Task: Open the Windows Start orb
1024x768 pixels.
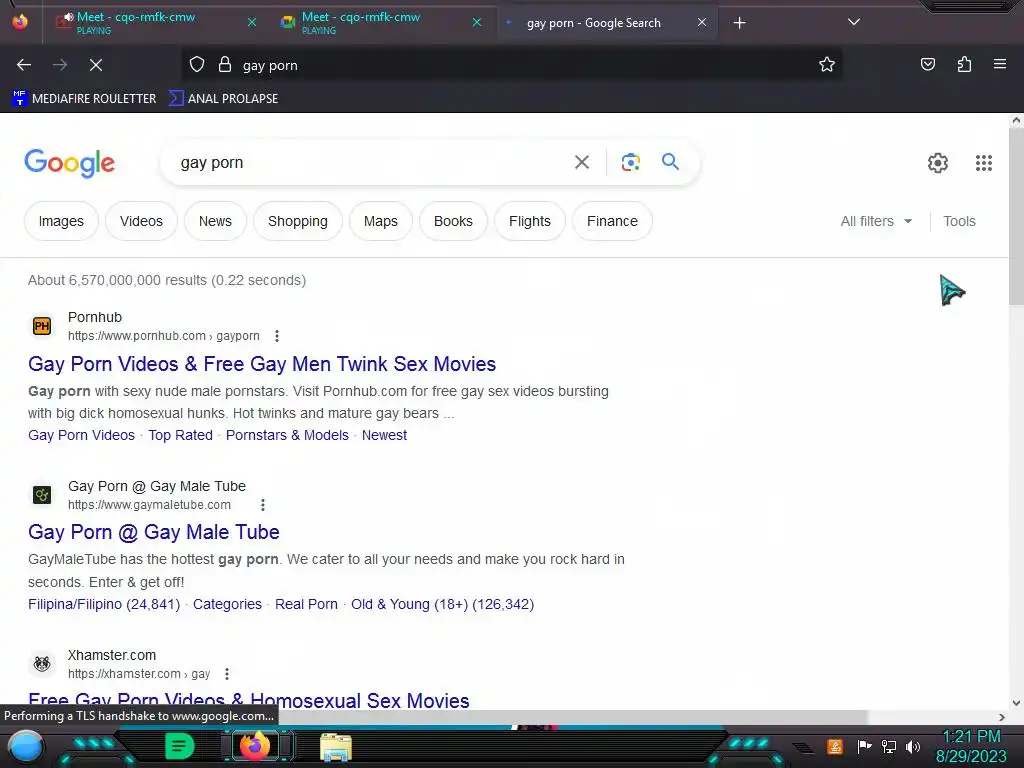Action: [x=26, y=746]
